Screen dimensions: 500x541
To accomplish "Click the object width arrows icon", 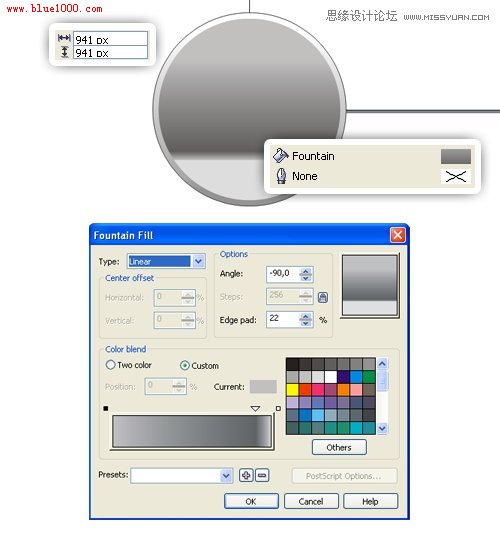I will [x=64, y=38].
